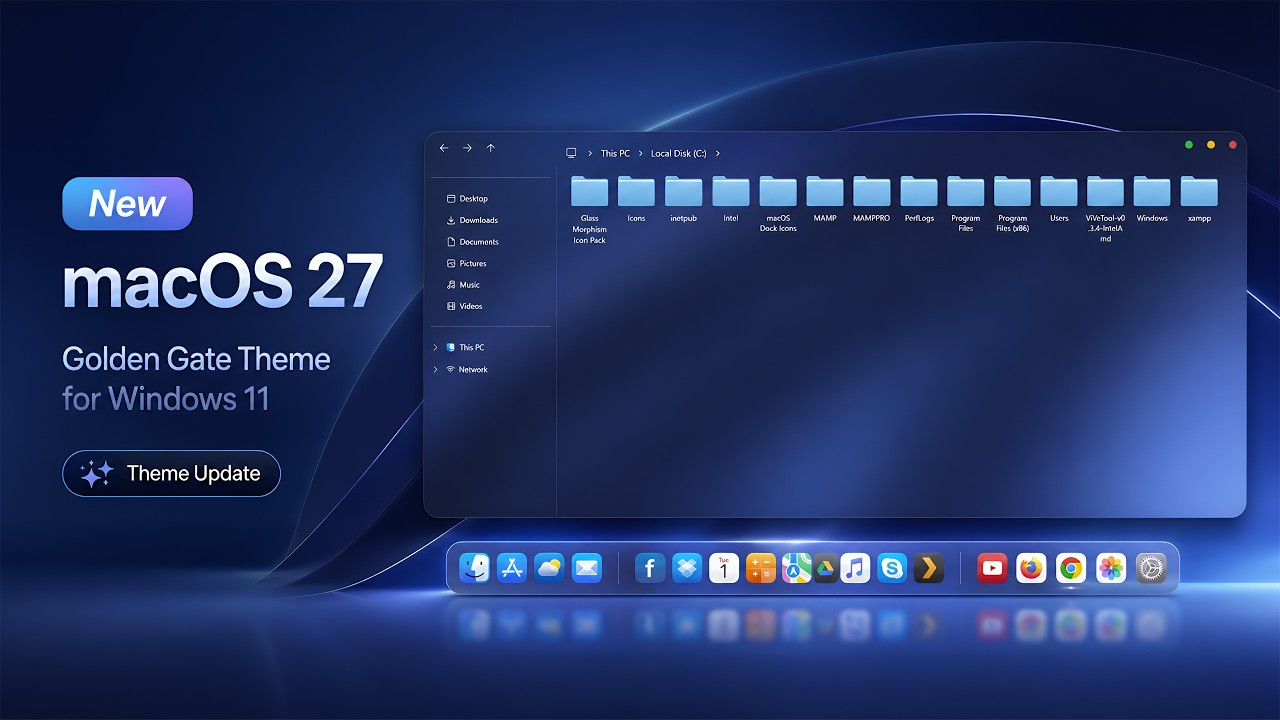
Task: Select the xampp folder
Action: click(x=1199, y=199)
